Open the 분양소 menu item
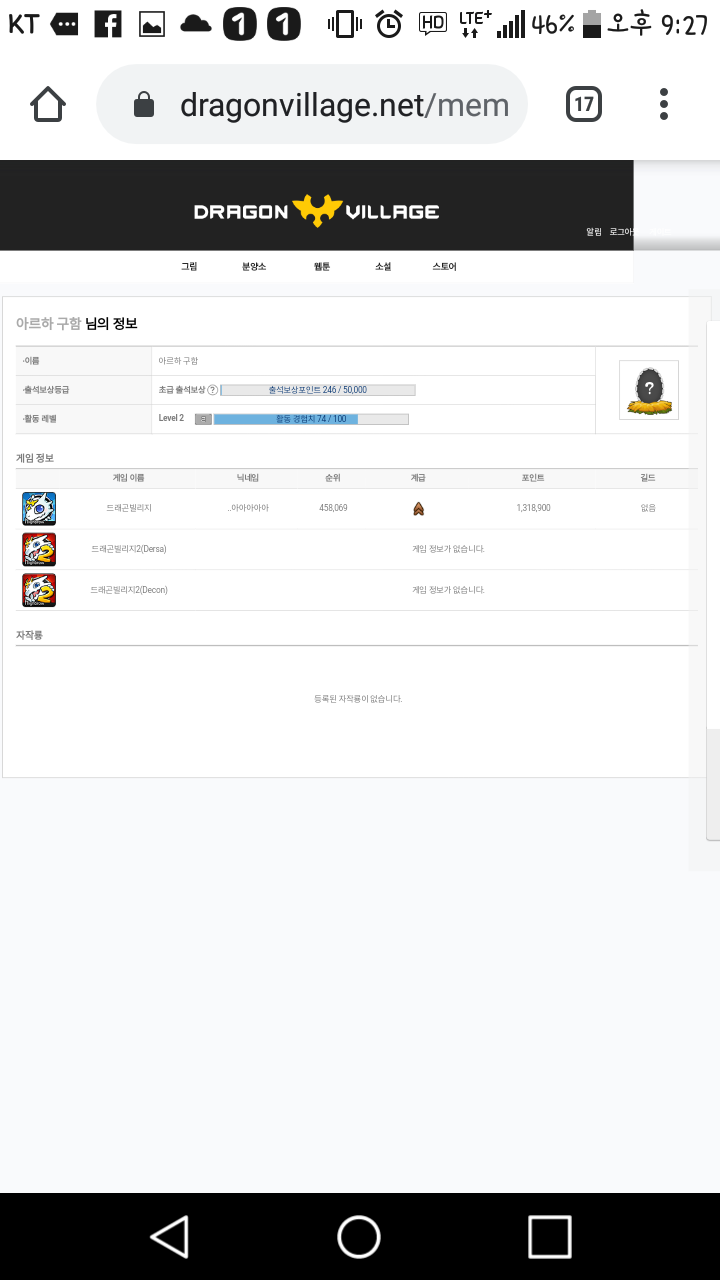The height and width of the screenshot is (1280, 720). point(254,267)
